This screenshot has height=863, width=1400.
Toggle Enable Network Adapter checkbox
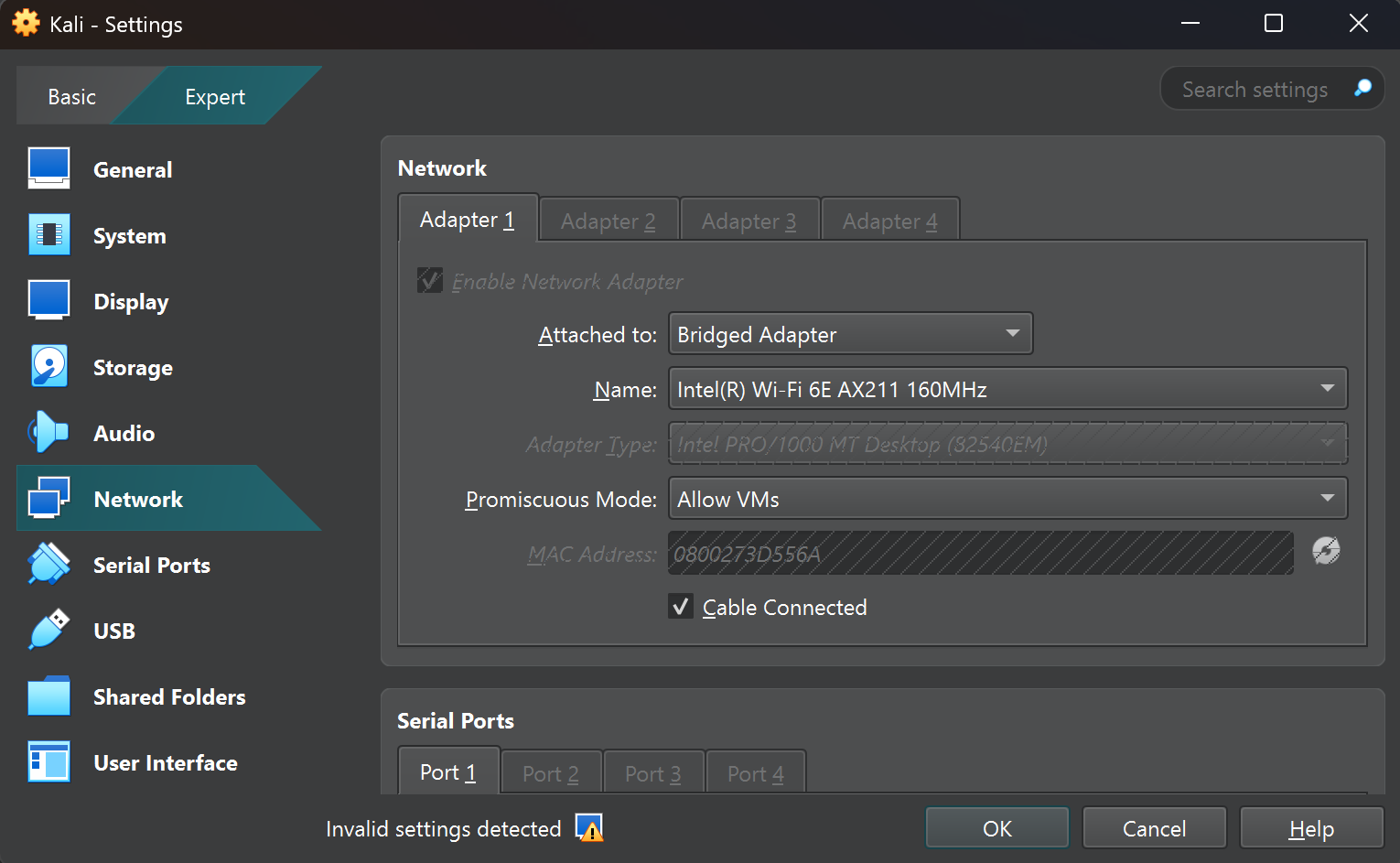pos(429,280)
